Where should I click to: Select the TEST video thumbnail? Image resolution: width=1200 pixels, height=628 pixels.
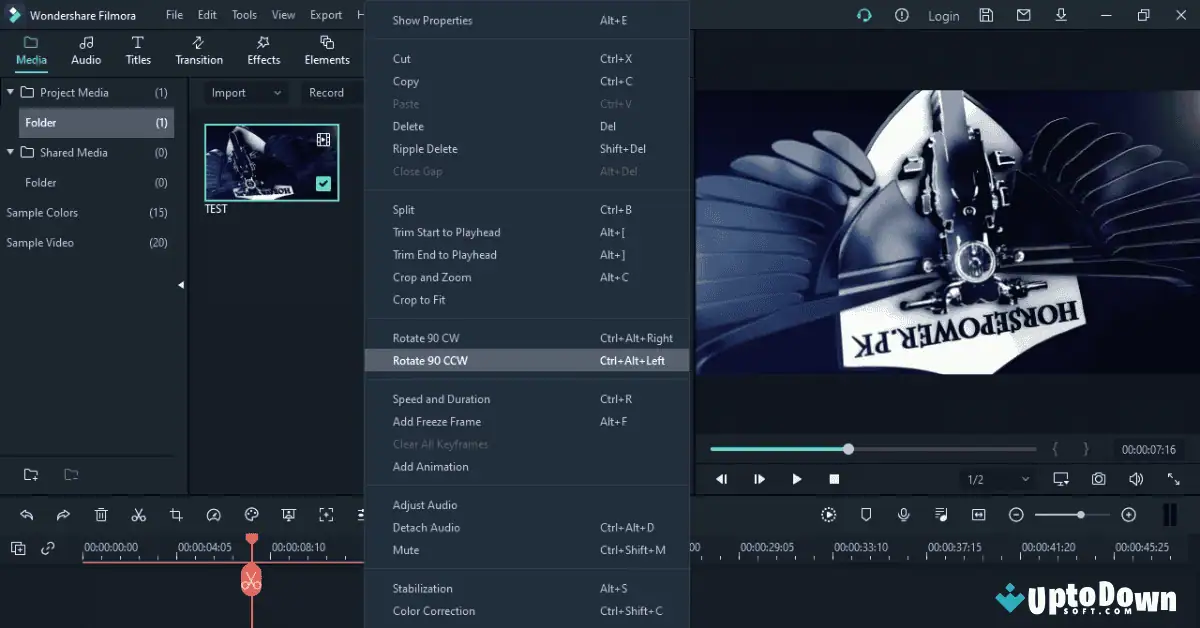coord(270,162)
